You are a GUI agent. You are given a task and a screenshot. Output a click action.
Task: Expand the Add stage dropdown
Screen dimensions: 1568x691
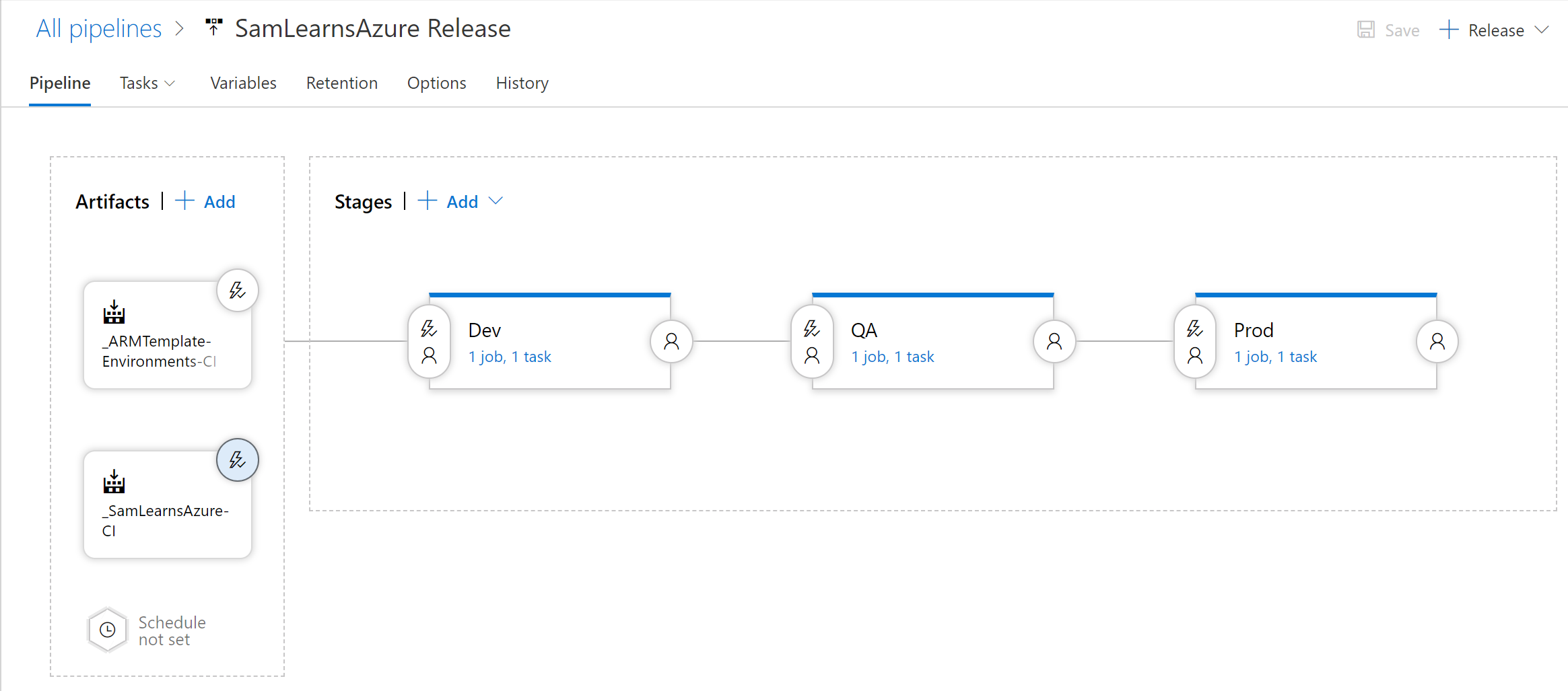click(x=496, y=201)
